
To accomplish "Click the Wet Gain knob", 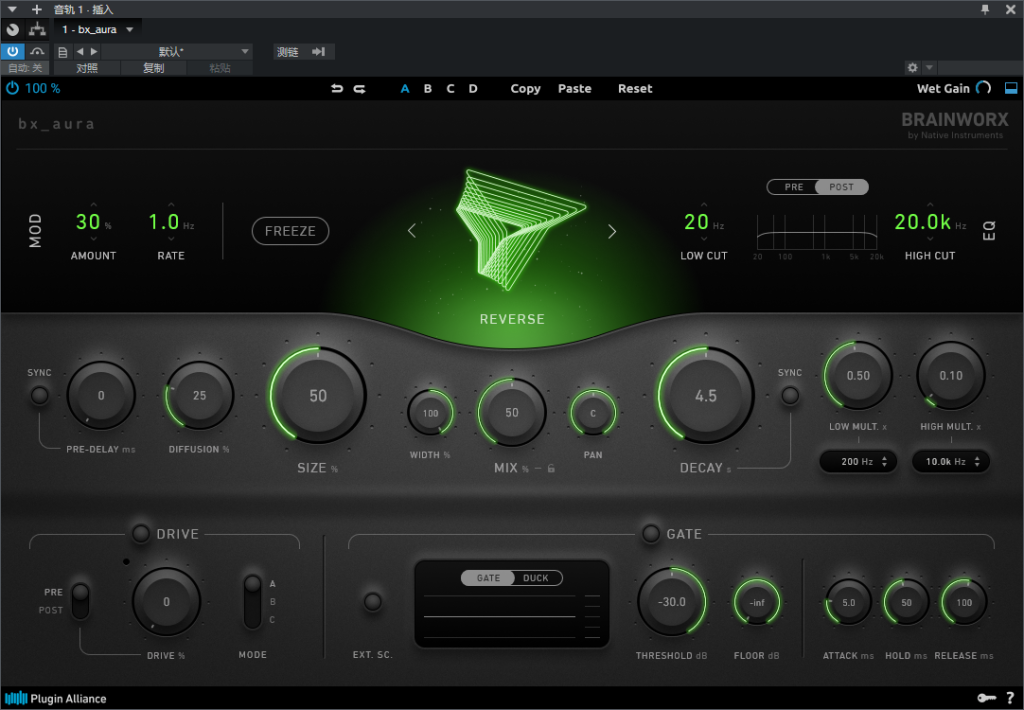I will pyautogui.click(x=984, y=88).
